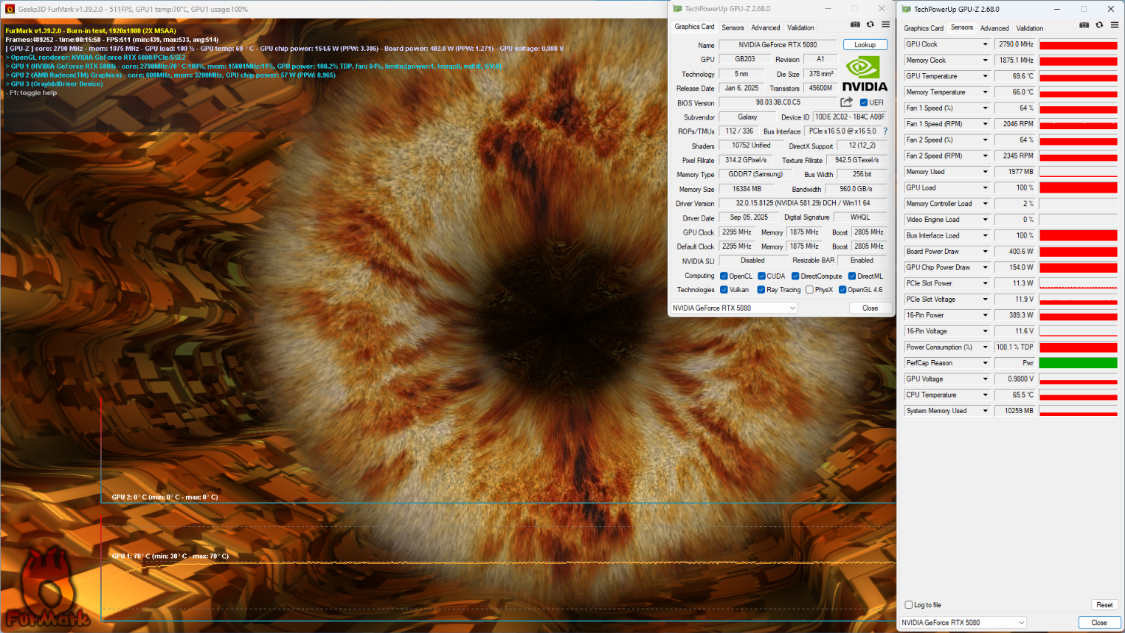Screen dimensions: 1125x633
Task: Click the BIOS export share icon
Action: 846,102
